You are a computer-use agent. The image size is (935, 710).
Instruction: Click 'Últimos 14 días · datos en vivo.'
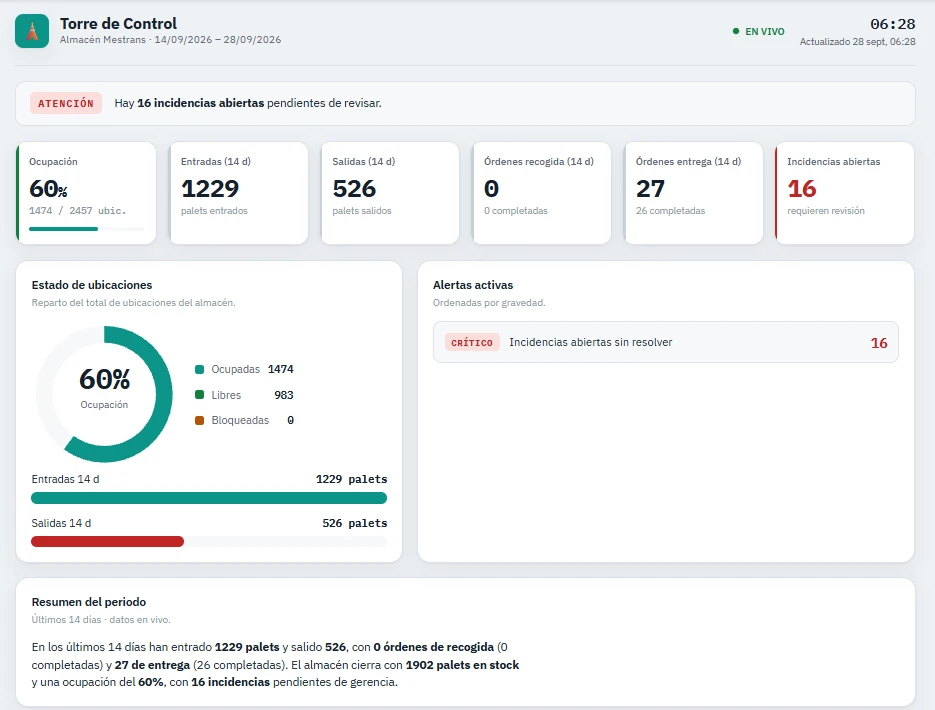(x=101, y=620)
